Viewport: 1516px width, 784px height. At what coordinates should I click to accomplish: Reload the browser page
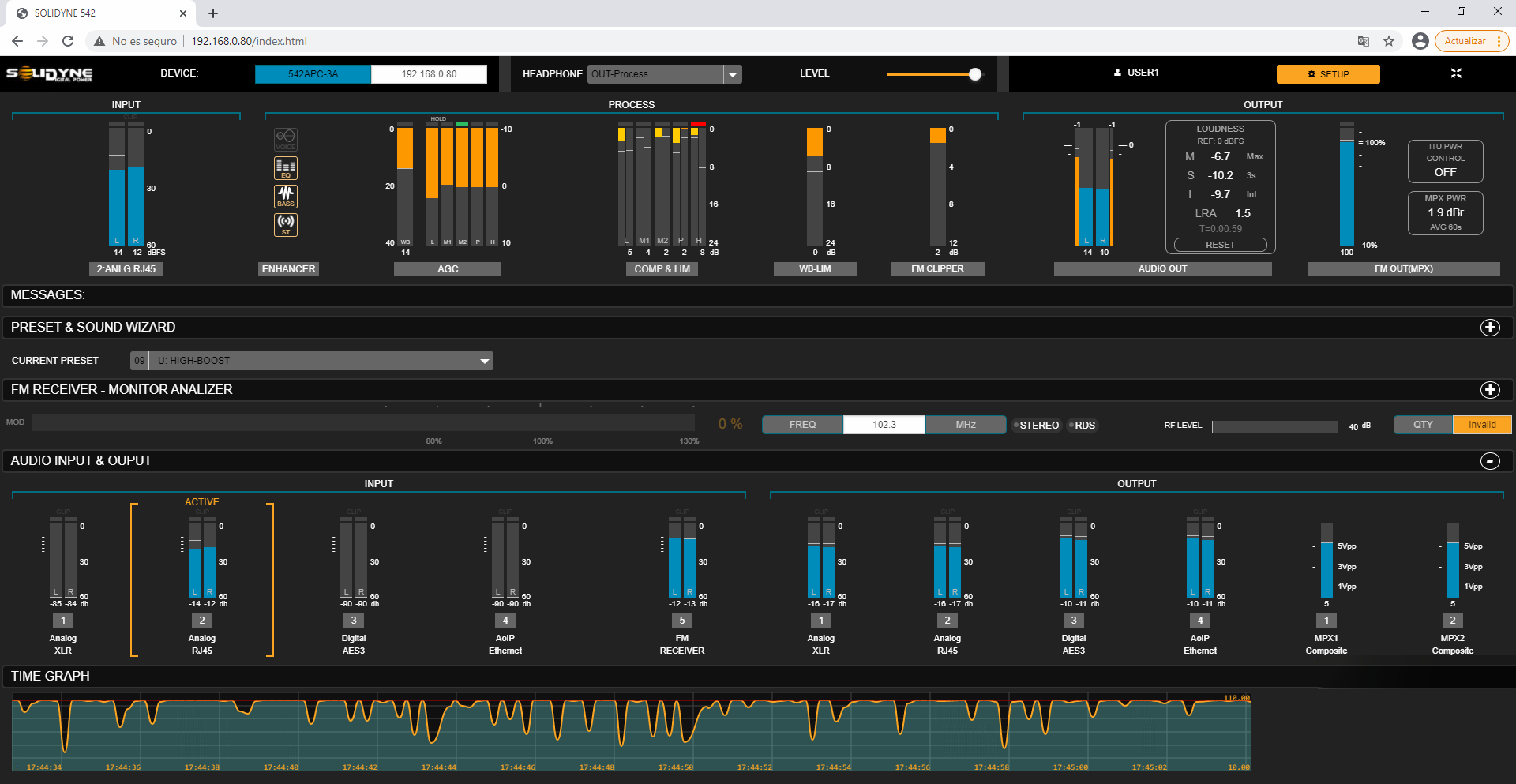pos(68,41)
